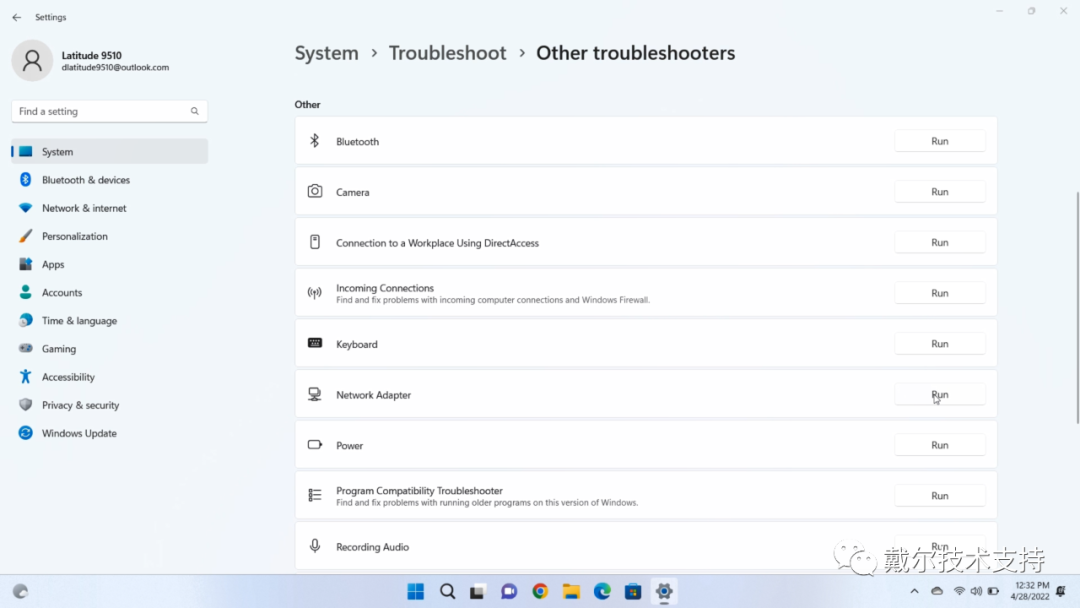The image size is (1080, 608).
Task: Run the Keyboard troubleshooter
Action: tap(939, 344)
